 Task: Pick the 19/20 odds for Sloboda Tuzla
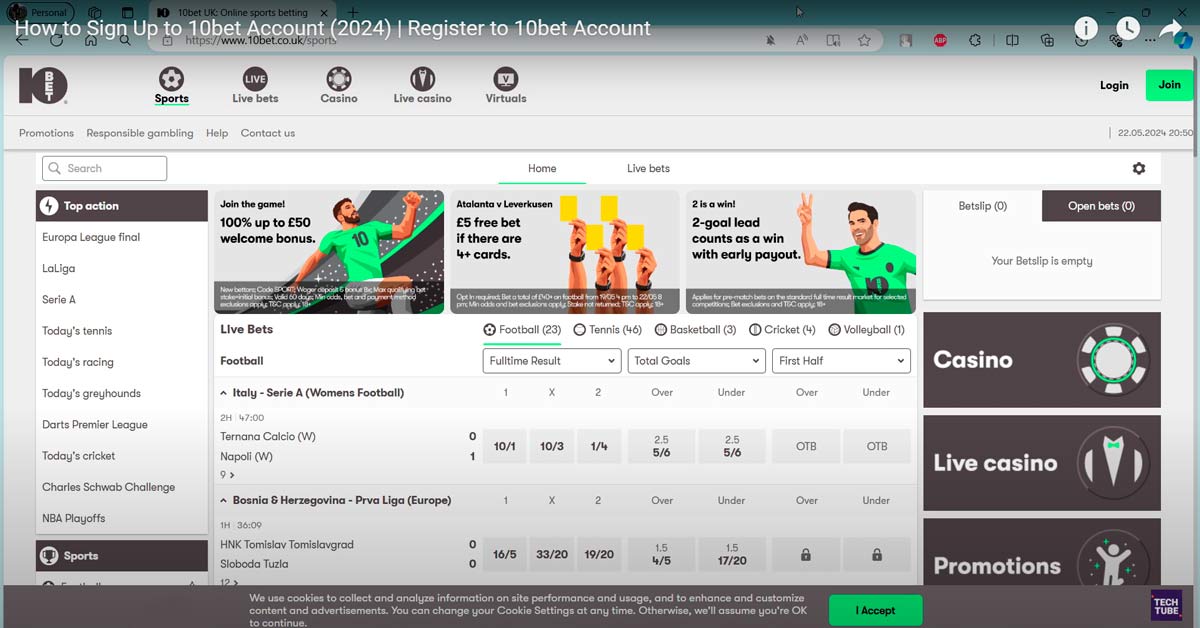[599, 554]
